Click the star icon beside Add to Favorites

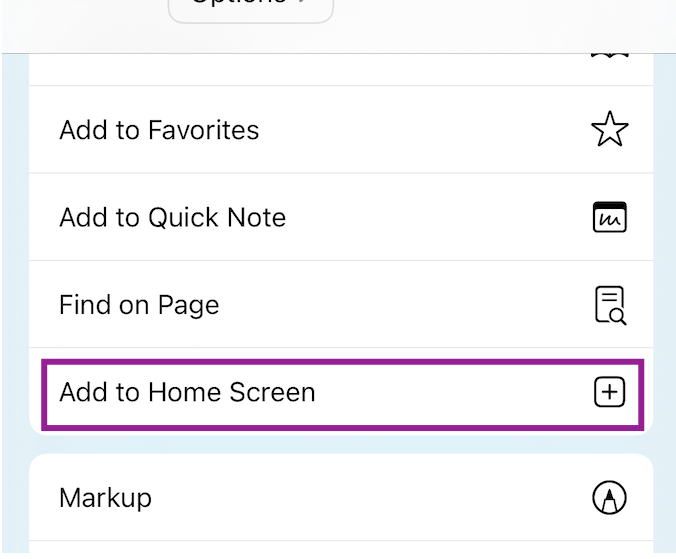[609, 130]
